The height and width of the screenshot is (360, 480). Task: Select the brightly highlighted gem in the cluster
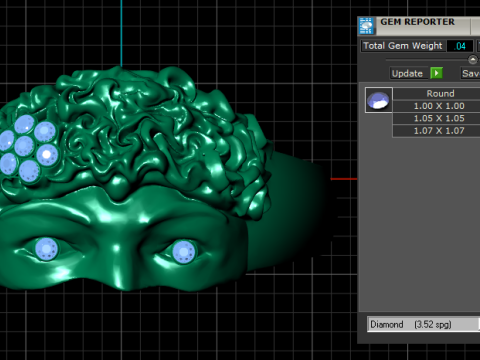click(x=47, y=155)
